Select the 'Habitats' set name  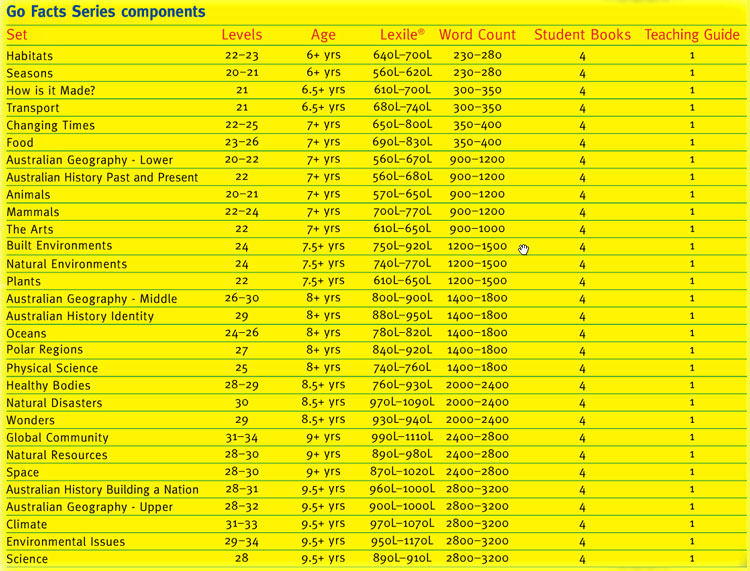30,56
